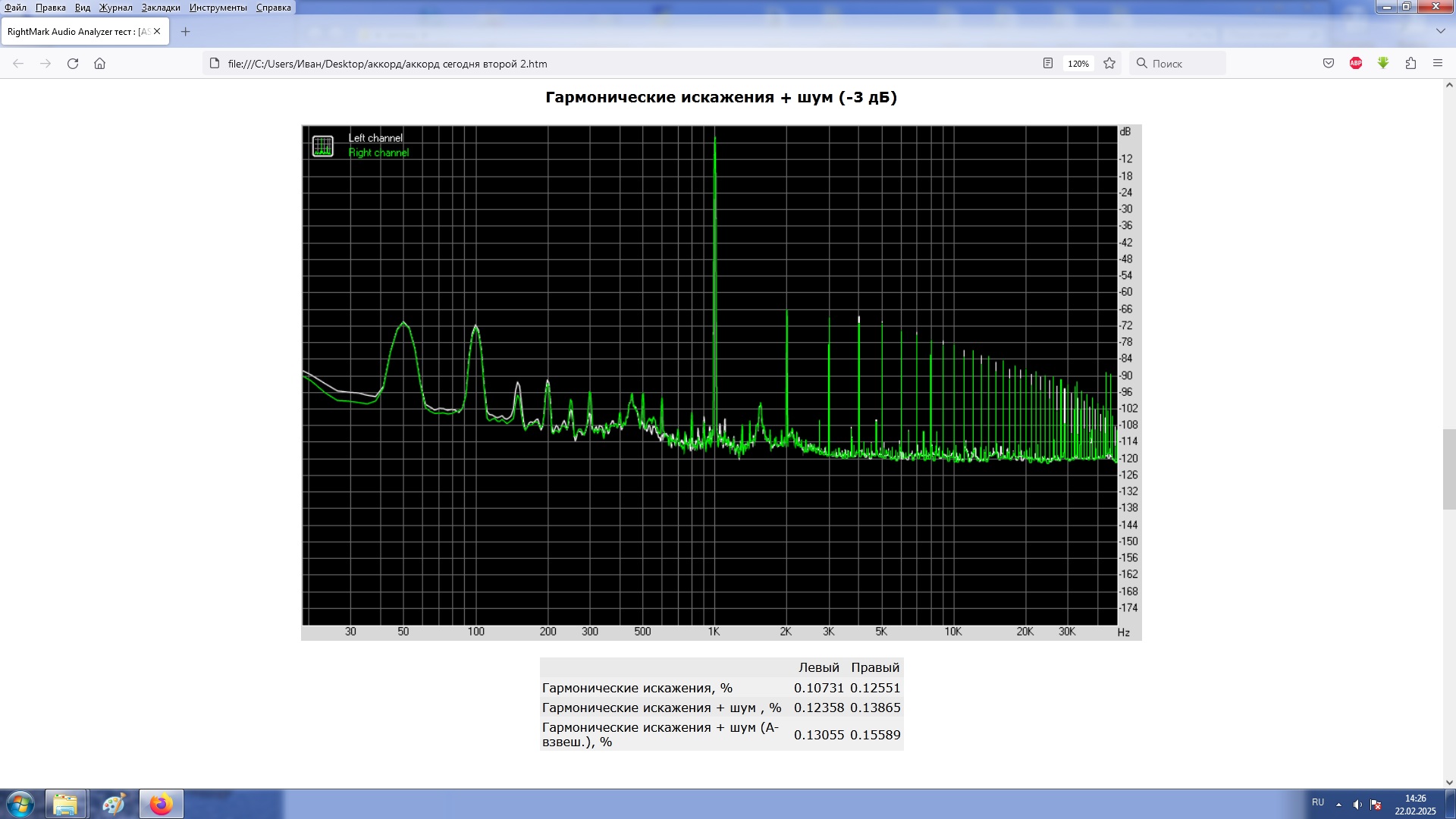The width and height of the screenshot is (1456, 819).
Task: Click the 120% zoom level indicator
Action: (1078, 64)
